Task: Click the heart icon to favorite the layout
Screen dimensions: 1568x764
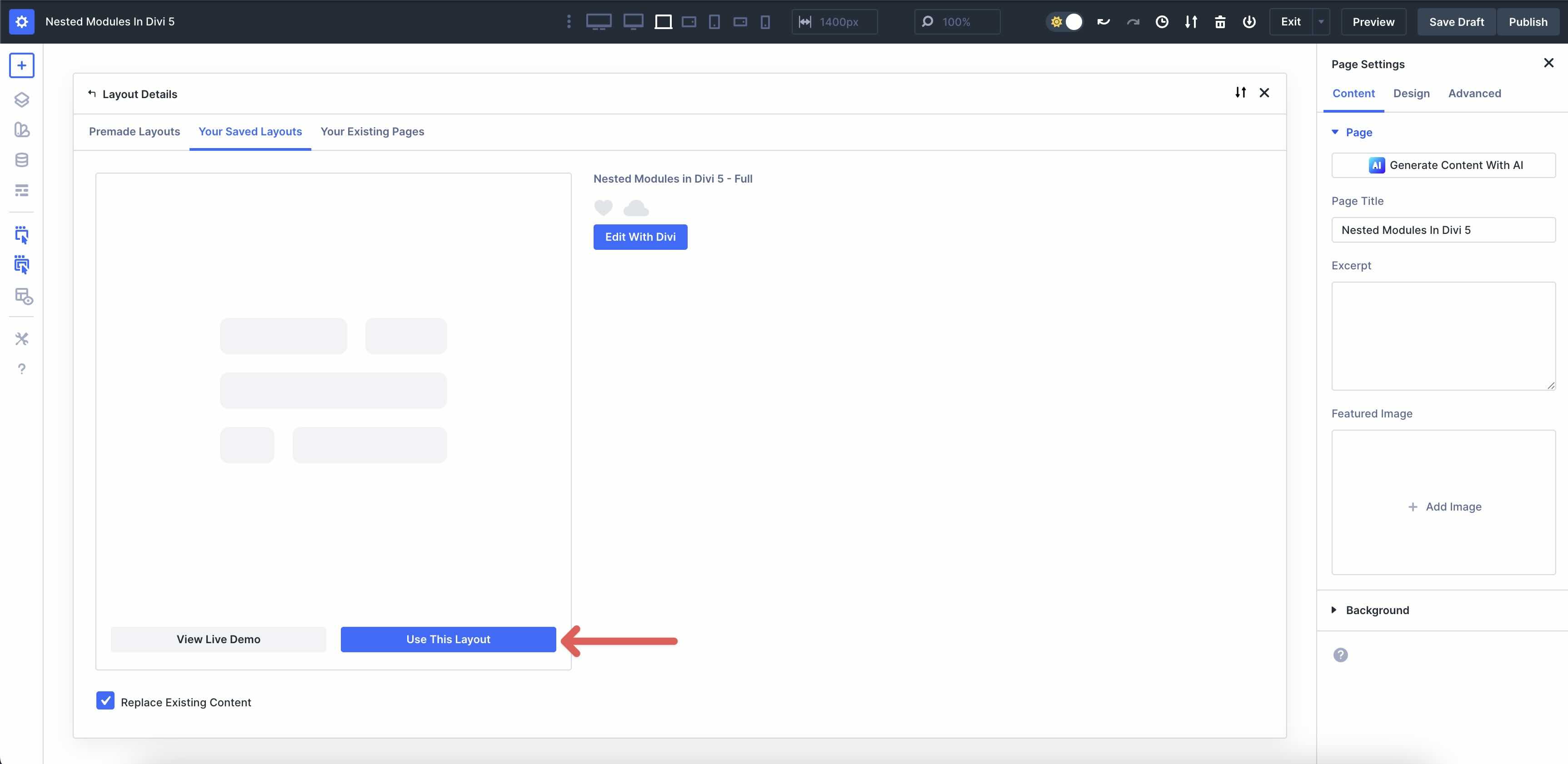Action: coord(603,208)
